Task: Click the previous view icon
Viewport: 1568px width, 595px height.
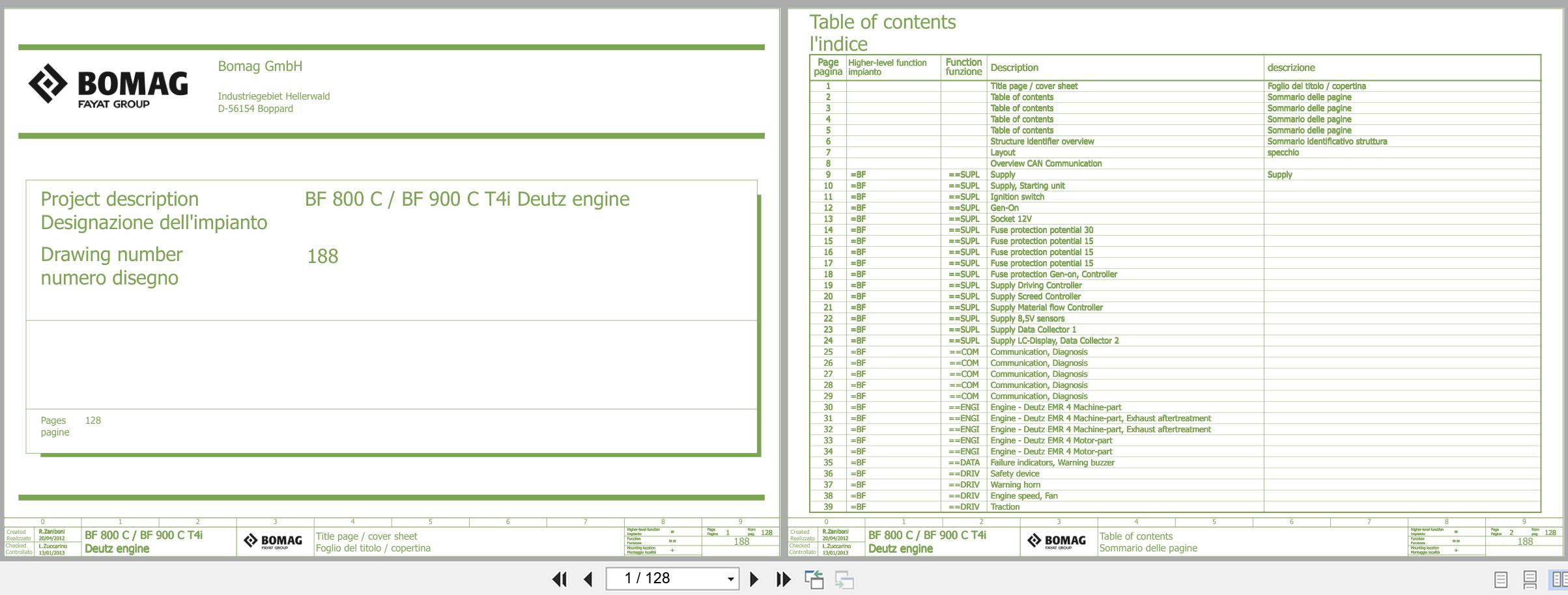Action: pyautogui.click(x=814, y=579)
